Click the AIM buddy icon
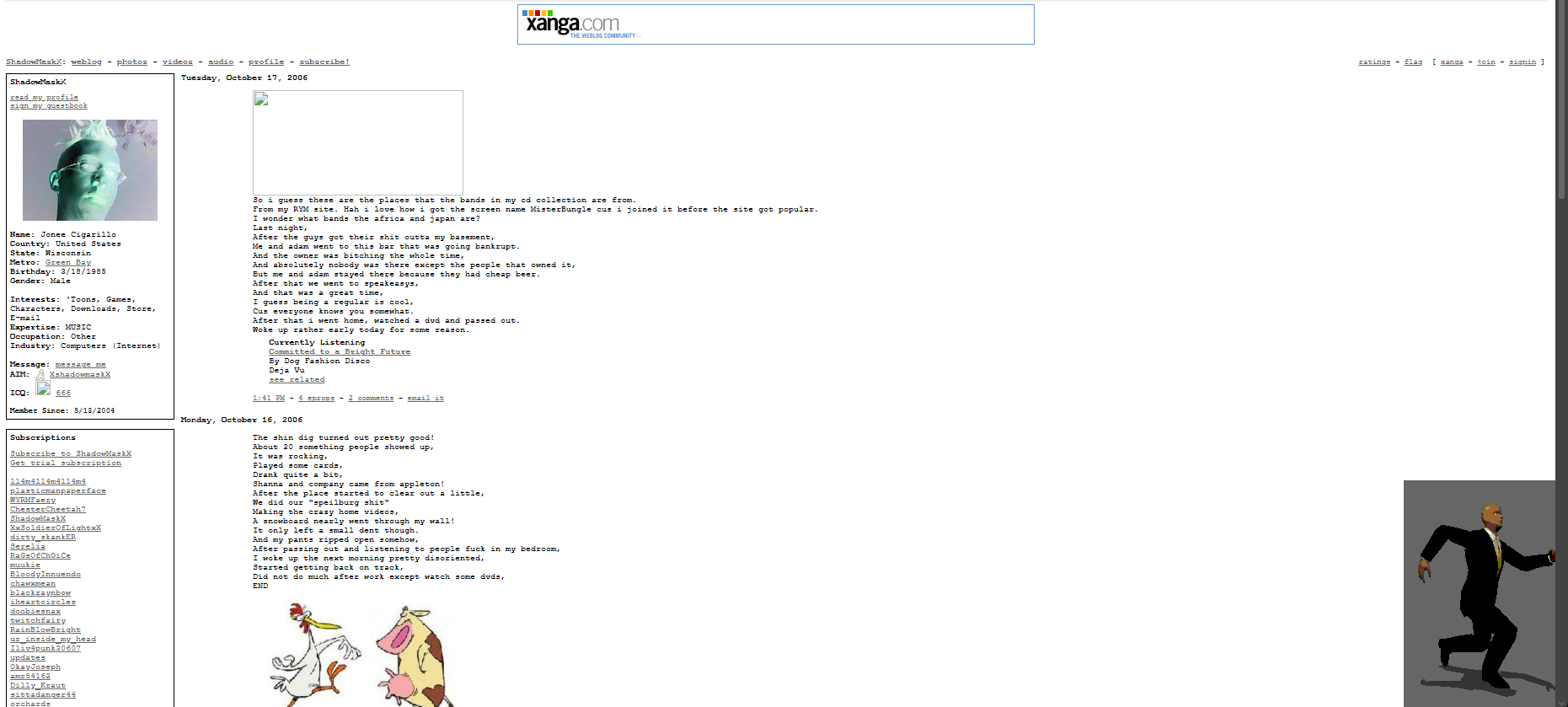 (40, 375)
